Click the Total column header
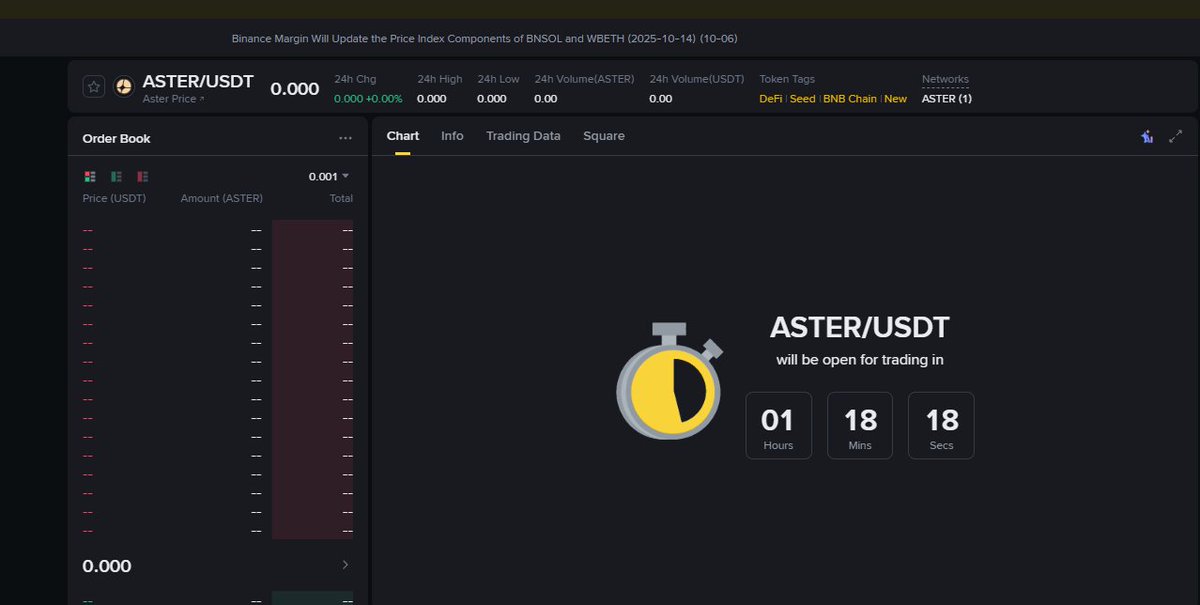Screen dimensions: 1200x605 [341, 198]
